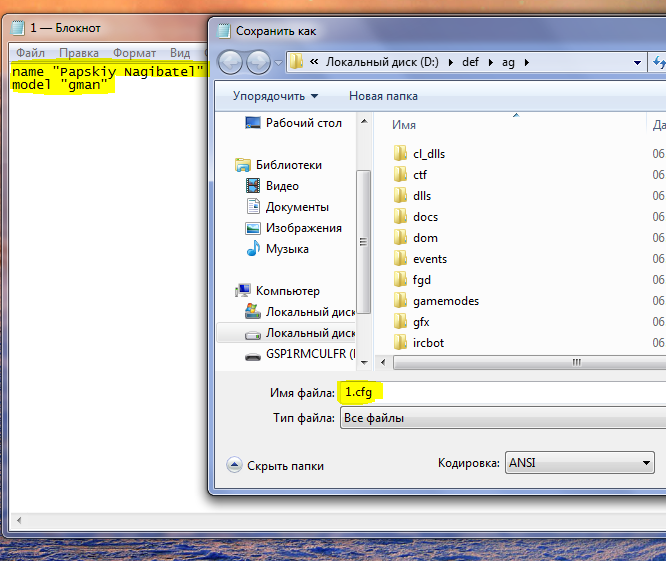Open Кодировка dropdown set to ANSI
The width and height of the screenshot is (666, 561).
click(579, 462)
